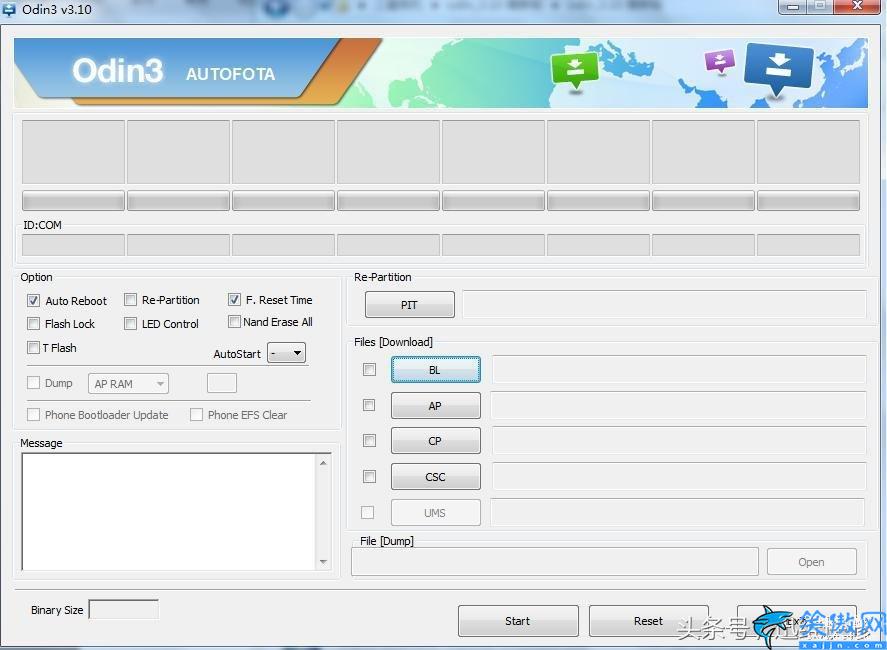Click the PIT file path field

[x=664, y=304]
